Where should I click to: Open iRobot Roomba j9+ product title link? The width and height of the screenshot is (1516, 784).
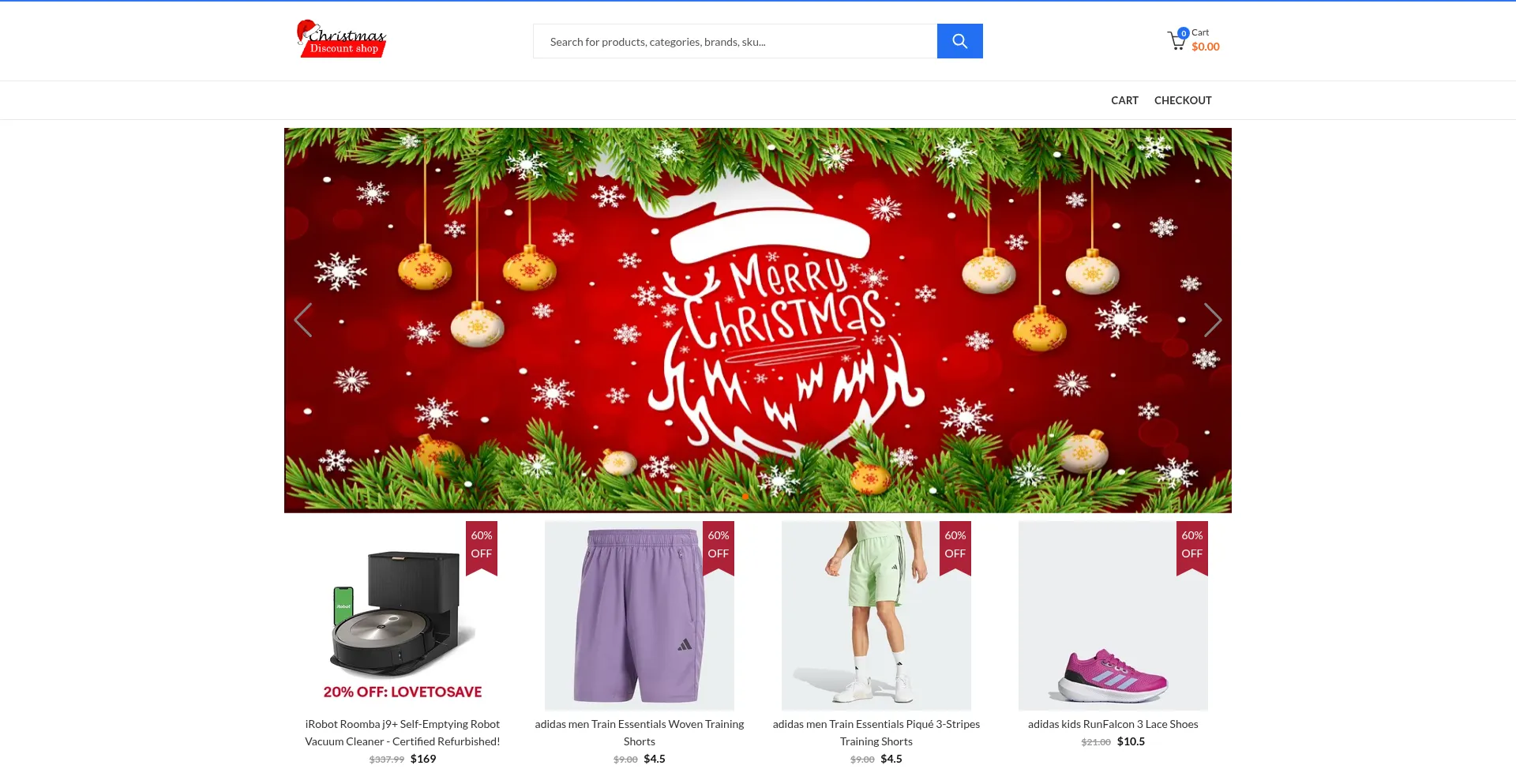[x=403, y=733]
